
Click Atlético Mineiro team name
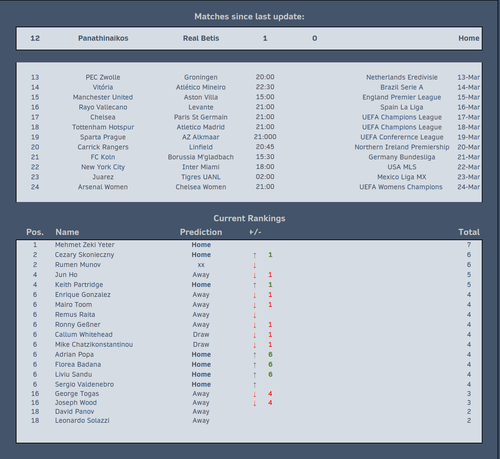pyautogui.click(x=201, y=87)
